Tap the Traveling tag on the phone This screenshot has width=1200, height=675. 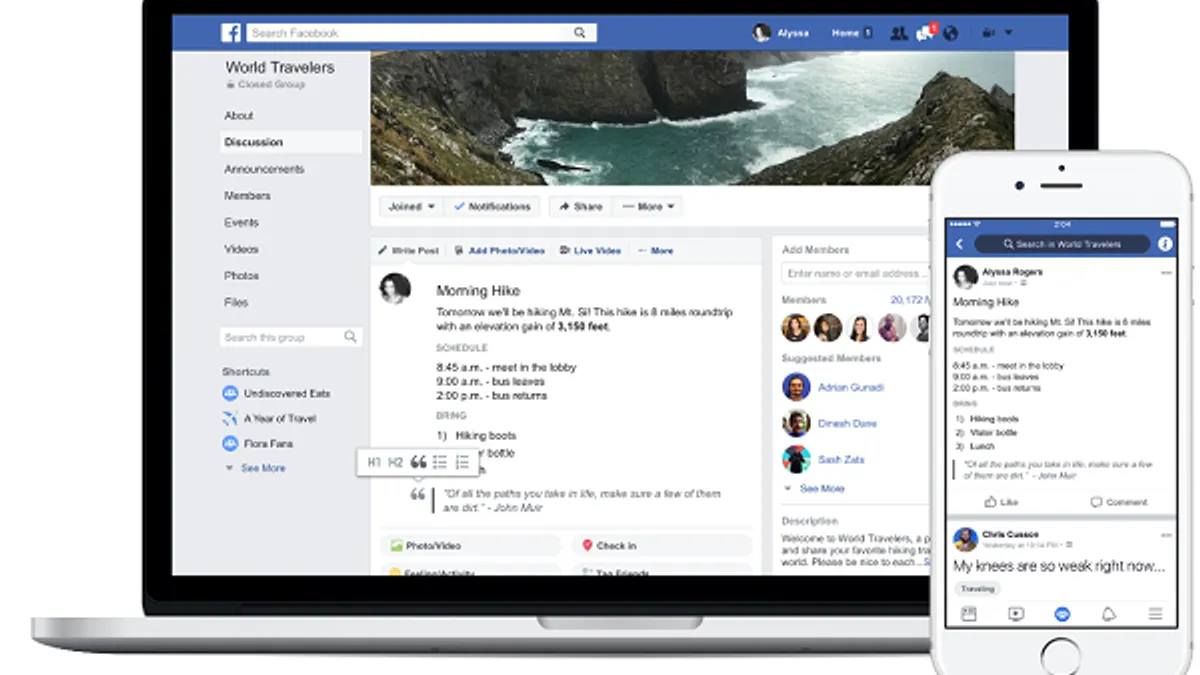(x=978, y=589)
